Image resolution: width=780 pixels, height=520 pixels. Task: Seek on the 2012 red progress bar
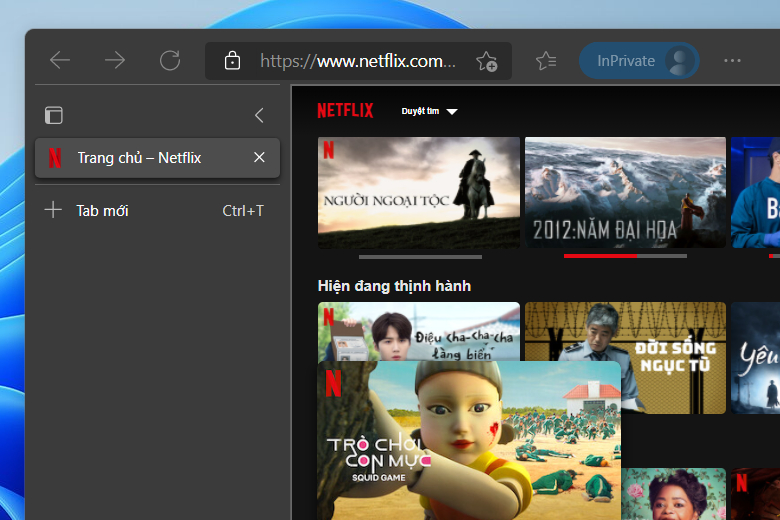tap(625, 256)
